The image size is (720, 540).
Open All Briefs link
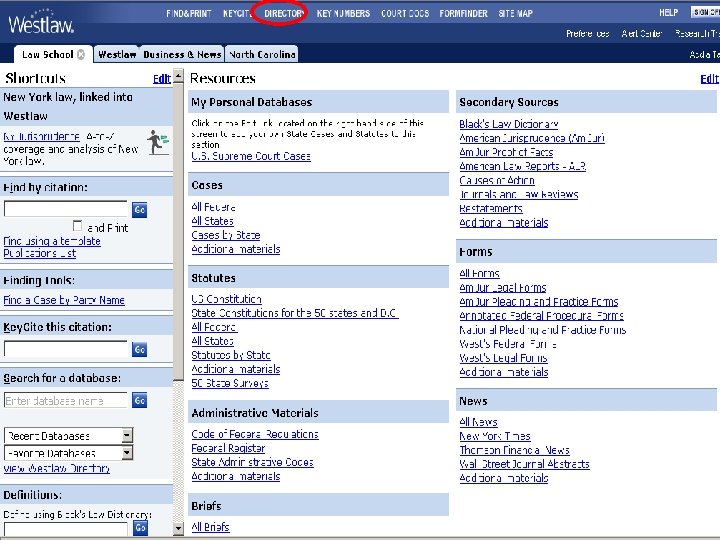tap(210, 527)
